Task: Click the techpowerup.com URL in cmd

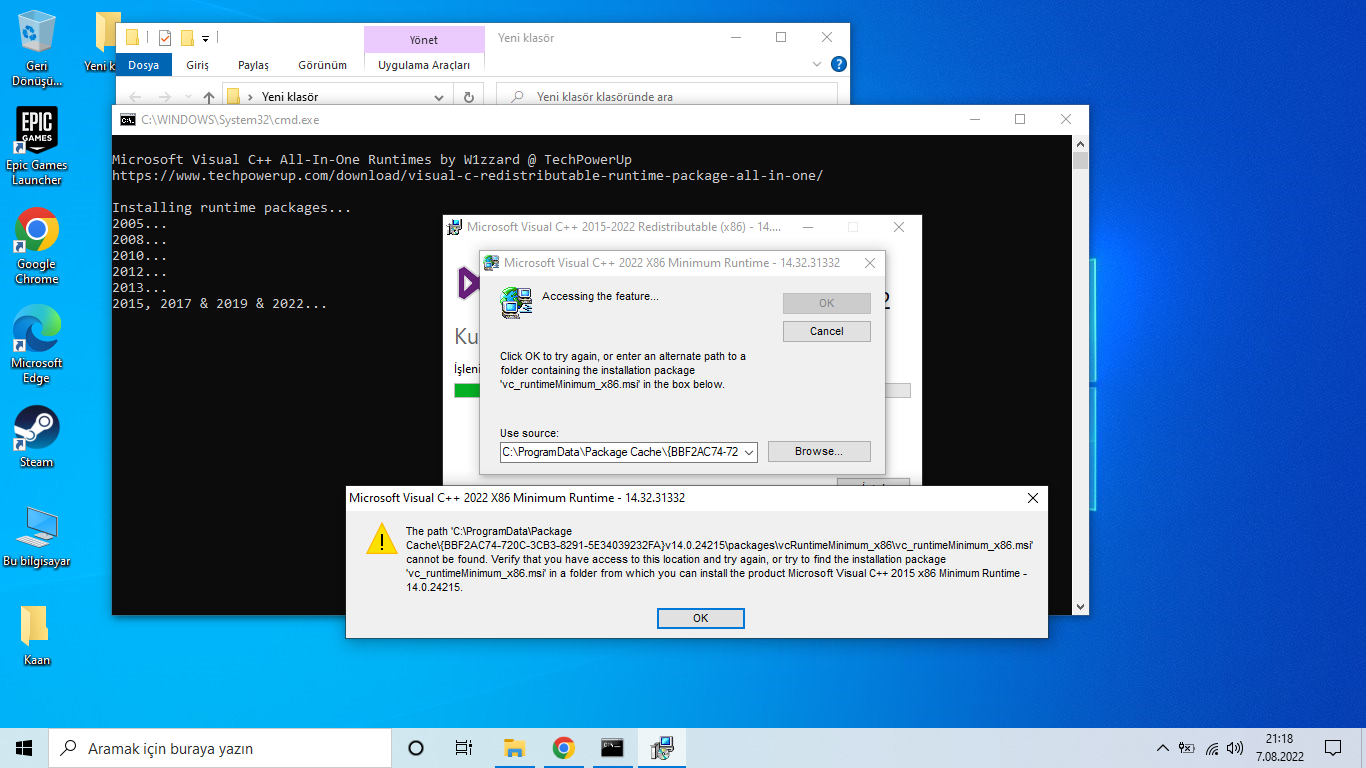Action: click(x=468, y=176)
